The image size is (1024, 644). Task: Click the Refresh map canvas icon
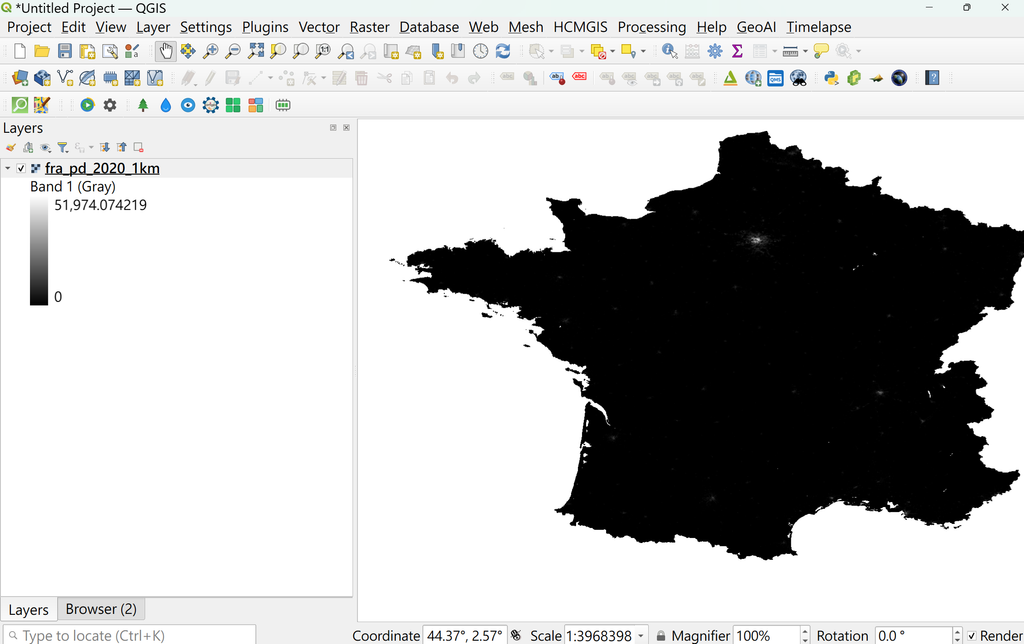tap(503, 51)
